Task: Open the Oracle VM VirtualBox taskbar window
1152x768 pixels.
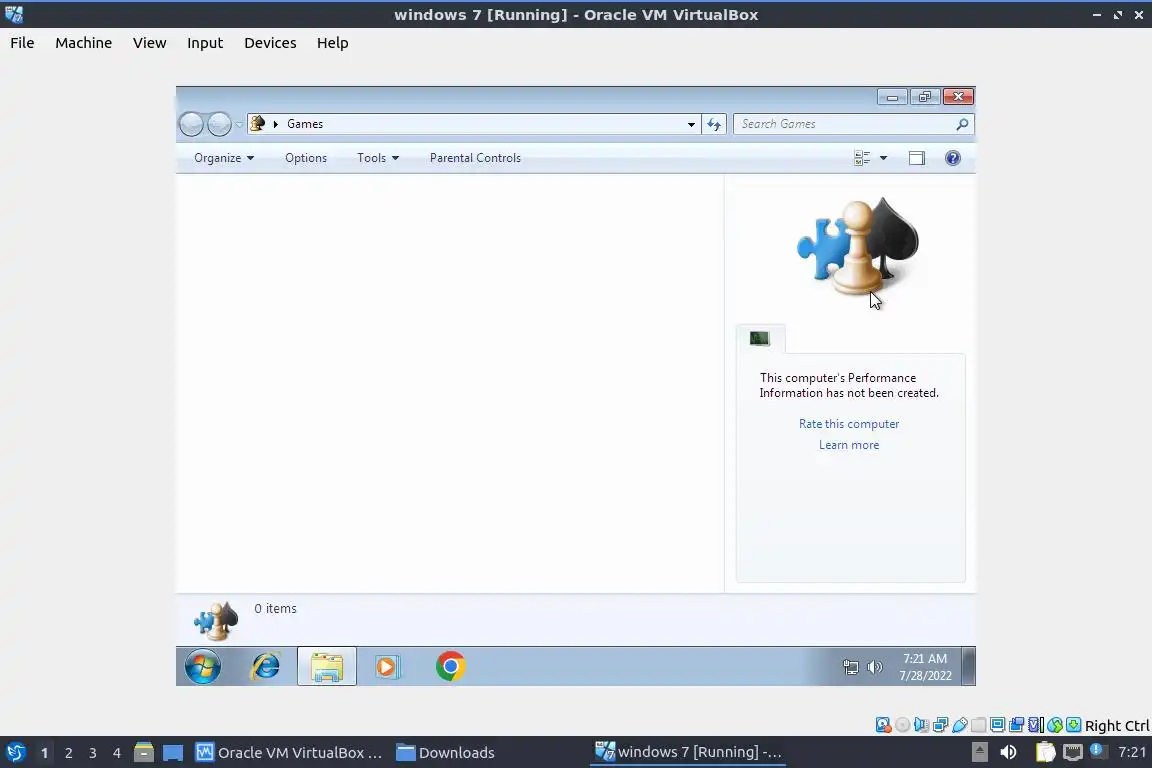Action: click(x=289, y=753)
